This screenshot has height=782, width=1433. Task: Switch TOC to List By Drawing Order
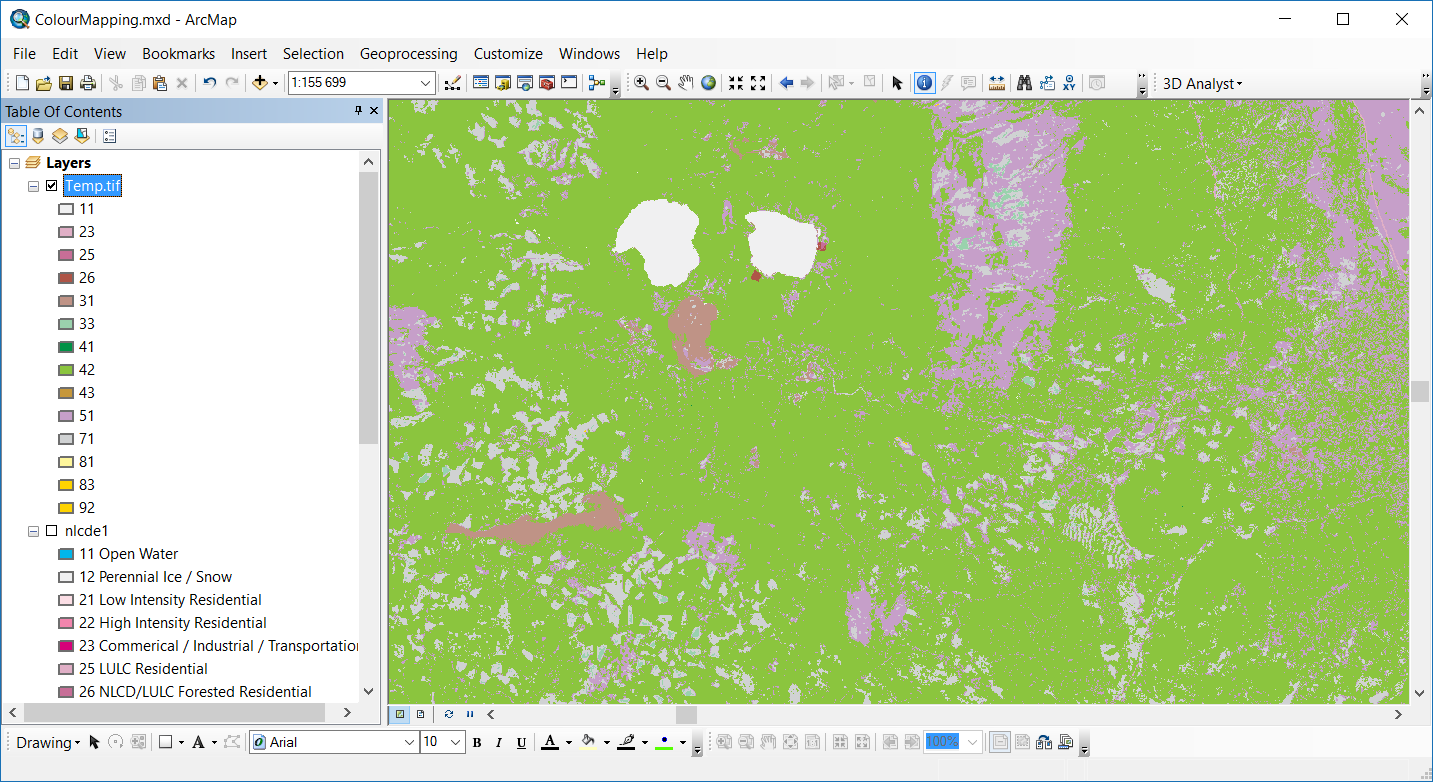pyautogui.click(x=16, y=136)
